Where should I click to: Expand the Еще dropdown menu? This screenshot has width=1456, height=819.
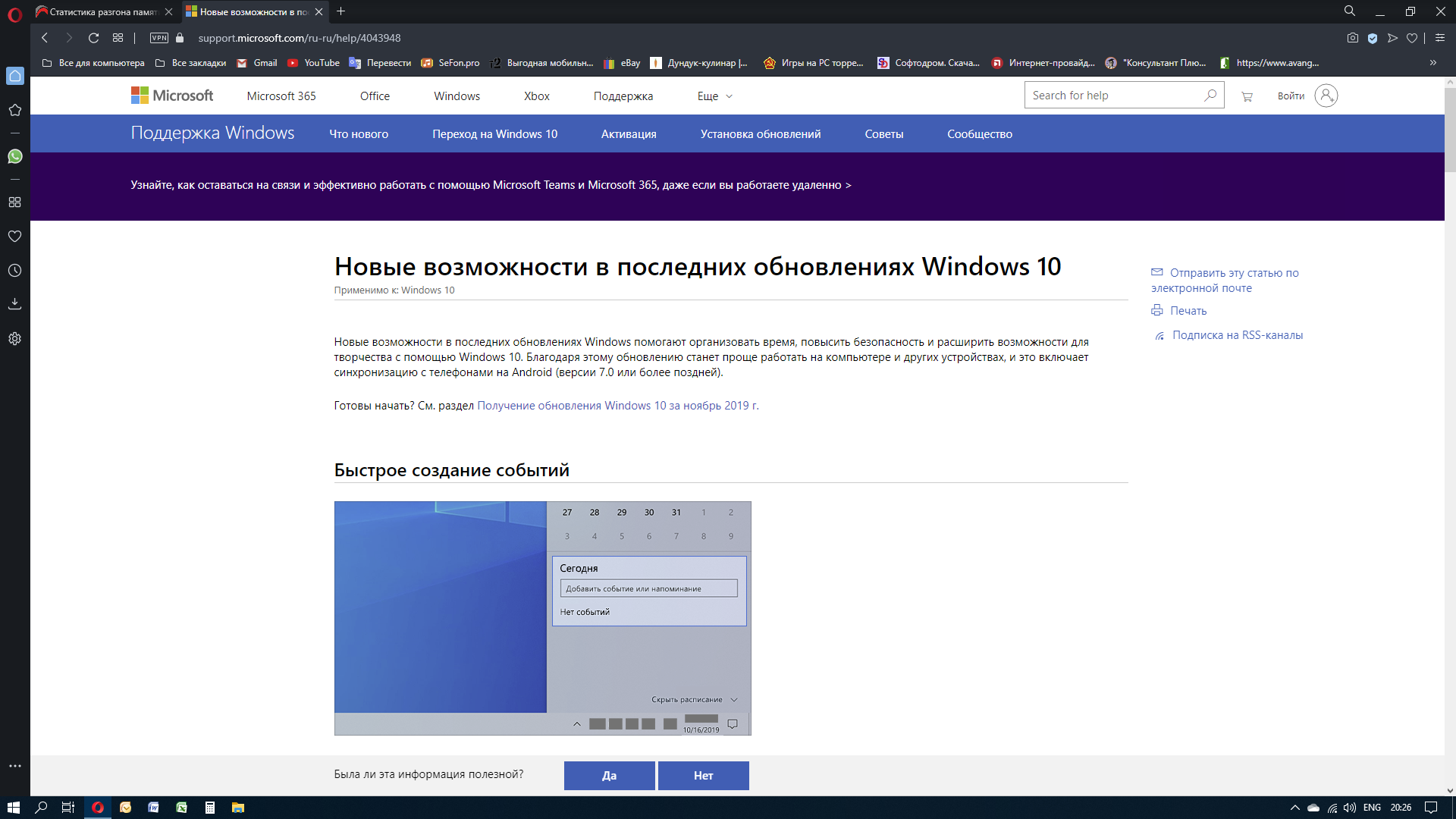pos(714,96)
